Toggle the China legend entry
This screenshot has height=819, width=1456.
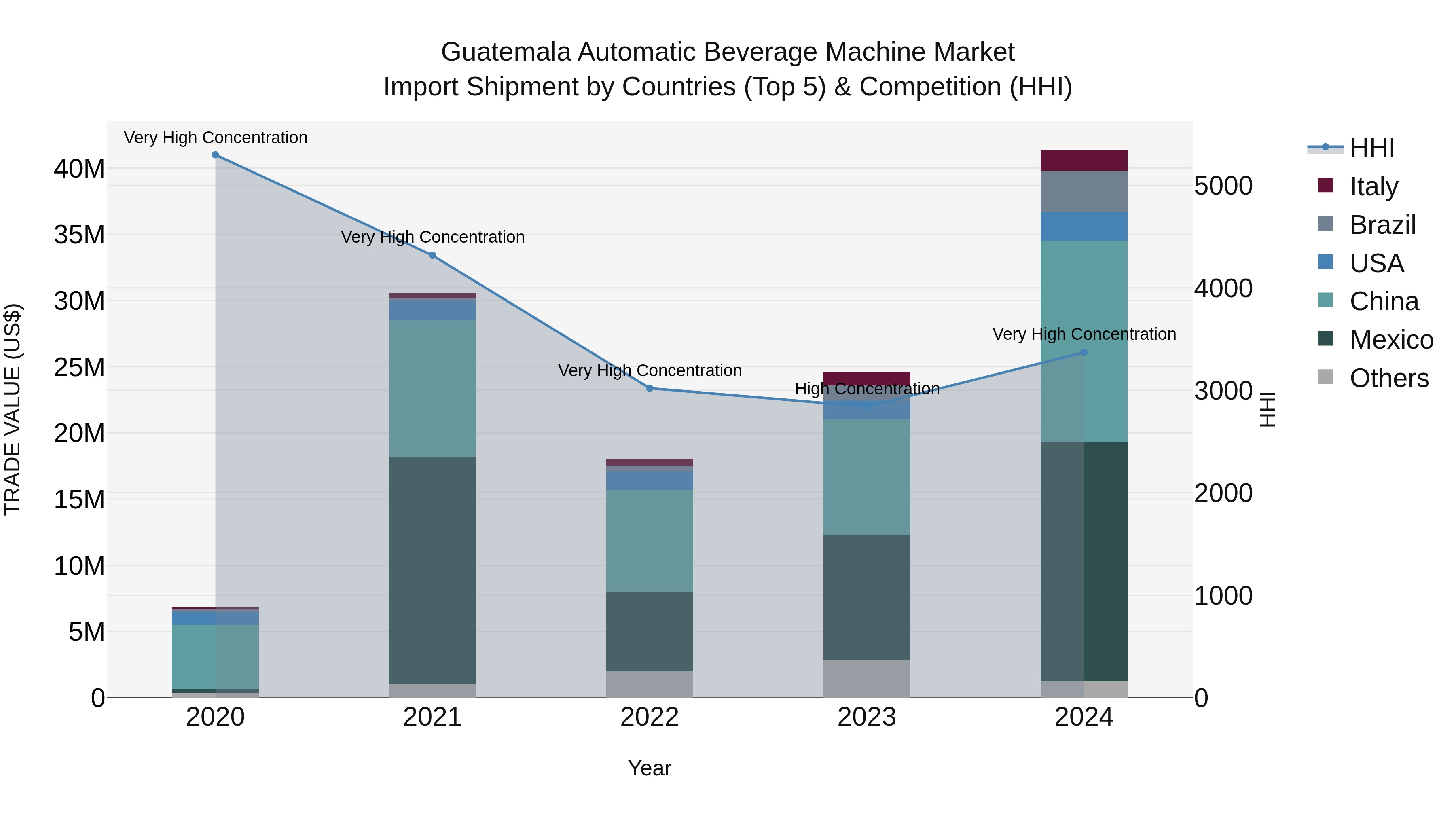pos(1368,301)
